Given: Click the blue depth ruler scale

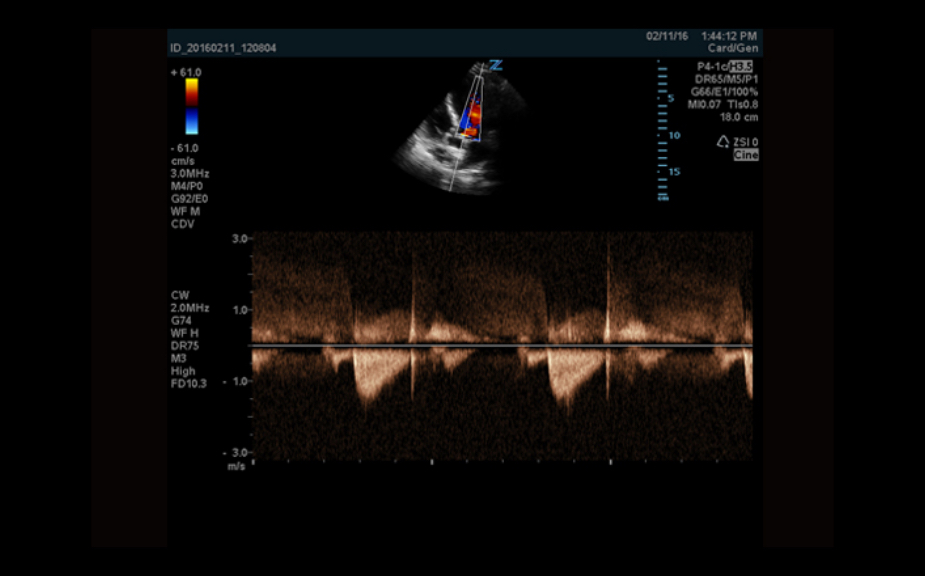Looking at the screenshot, I should [x=661, y=130].
